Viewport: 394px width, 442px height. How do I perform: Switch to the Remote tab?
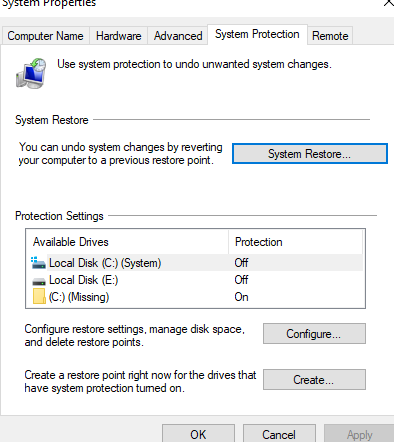coord(330,36)
